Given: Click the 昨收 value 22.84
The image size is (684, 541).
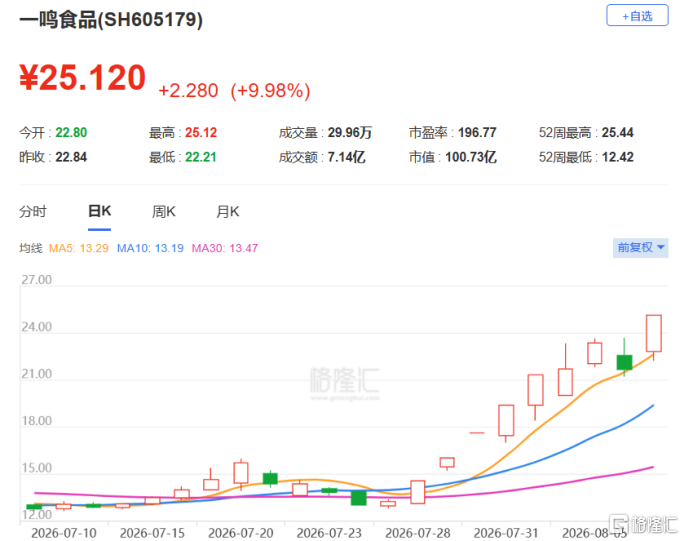Looking at the screenshot, I should pos(71,157).
